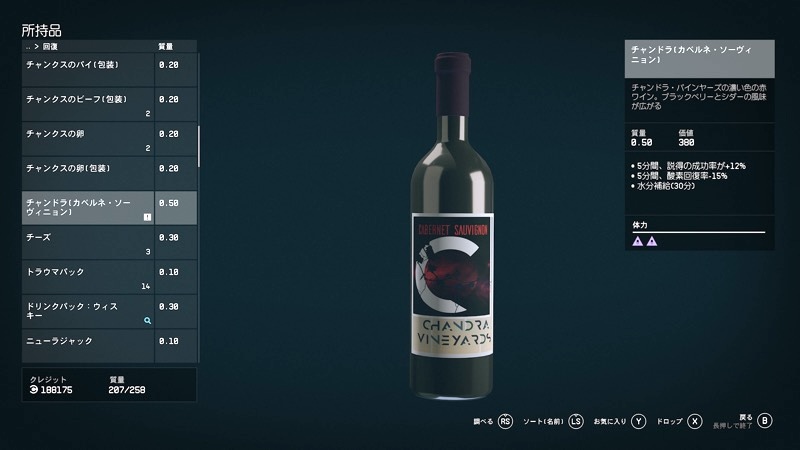Click the first purple health triangle icon
Viewport: 800px width, 450px height.
coord(638,241)
